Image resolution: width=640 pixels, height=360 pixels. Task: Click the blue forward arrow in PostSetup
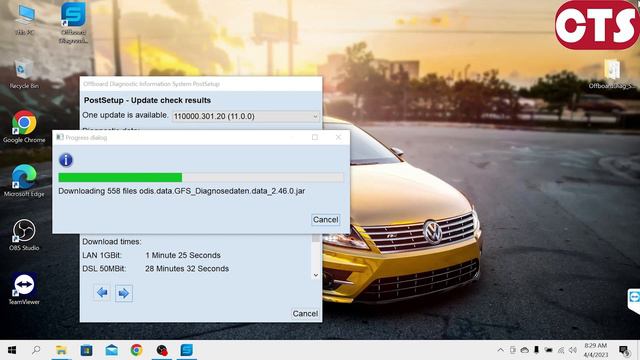pos(124,293)
